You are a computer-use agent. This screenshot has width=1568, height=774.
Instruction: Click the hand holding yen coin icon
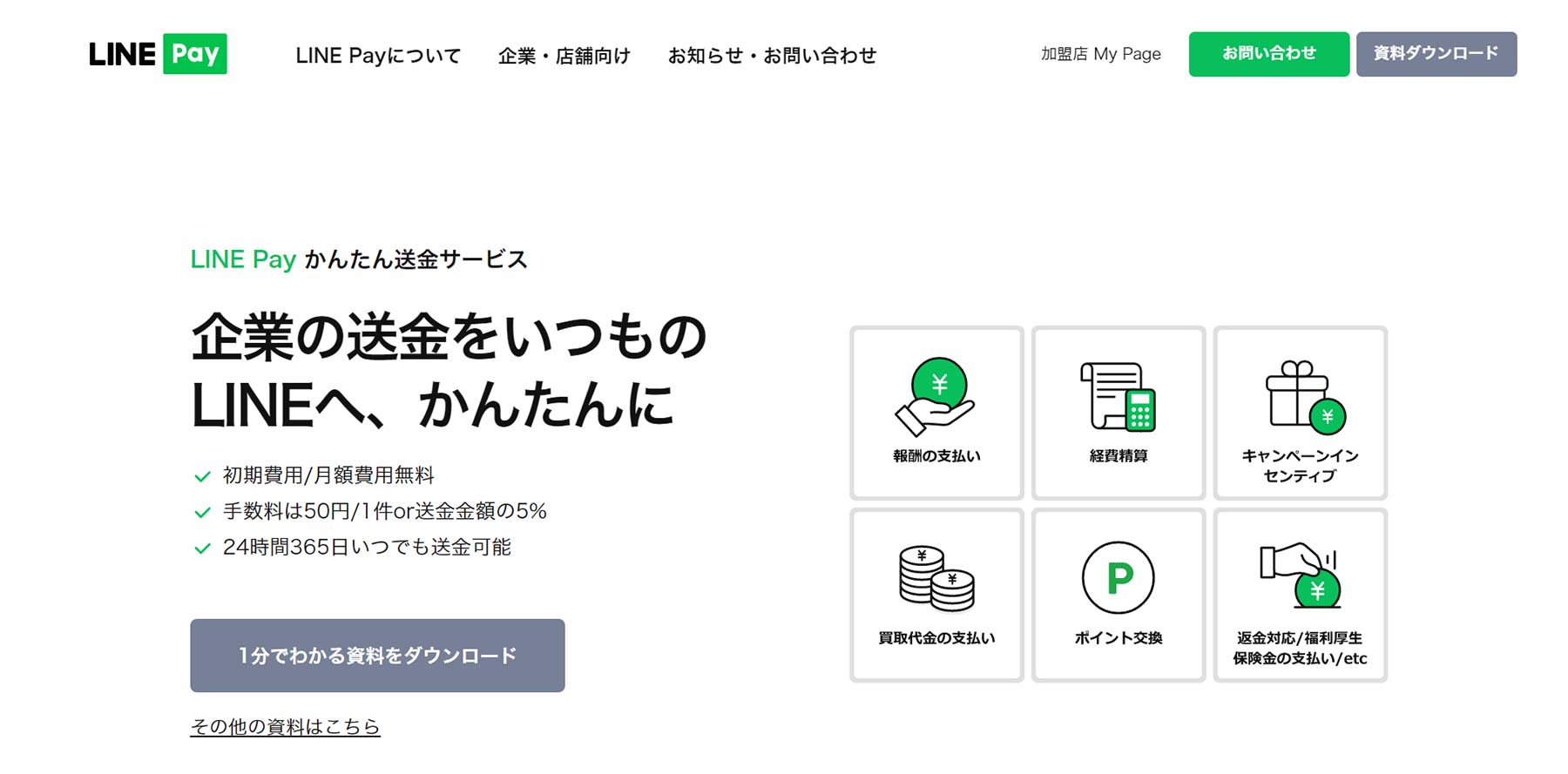(x=936, y=397)
